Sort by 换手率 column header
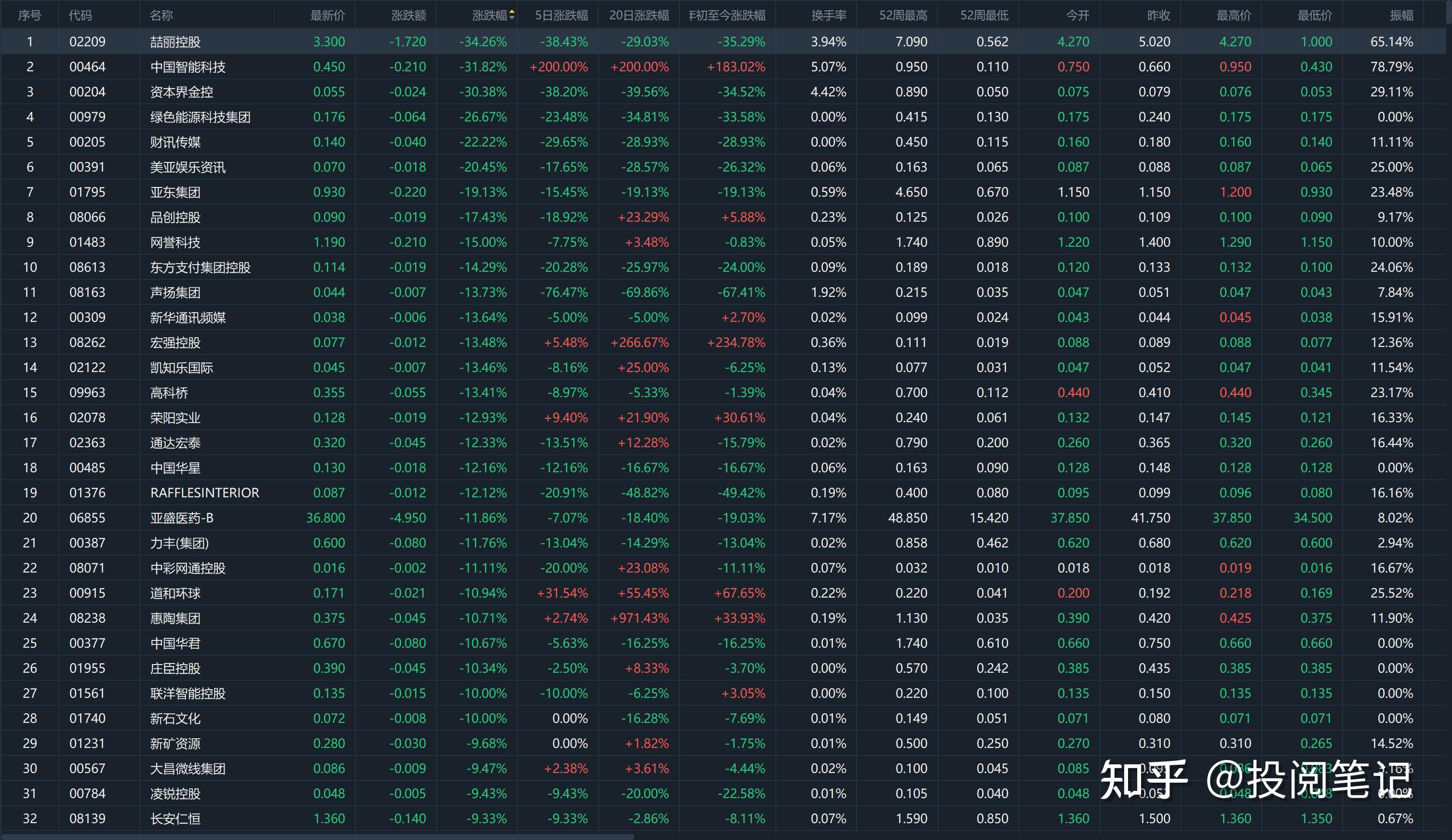The height and width of the screenshot is (840, 1452). click(829, 15)
